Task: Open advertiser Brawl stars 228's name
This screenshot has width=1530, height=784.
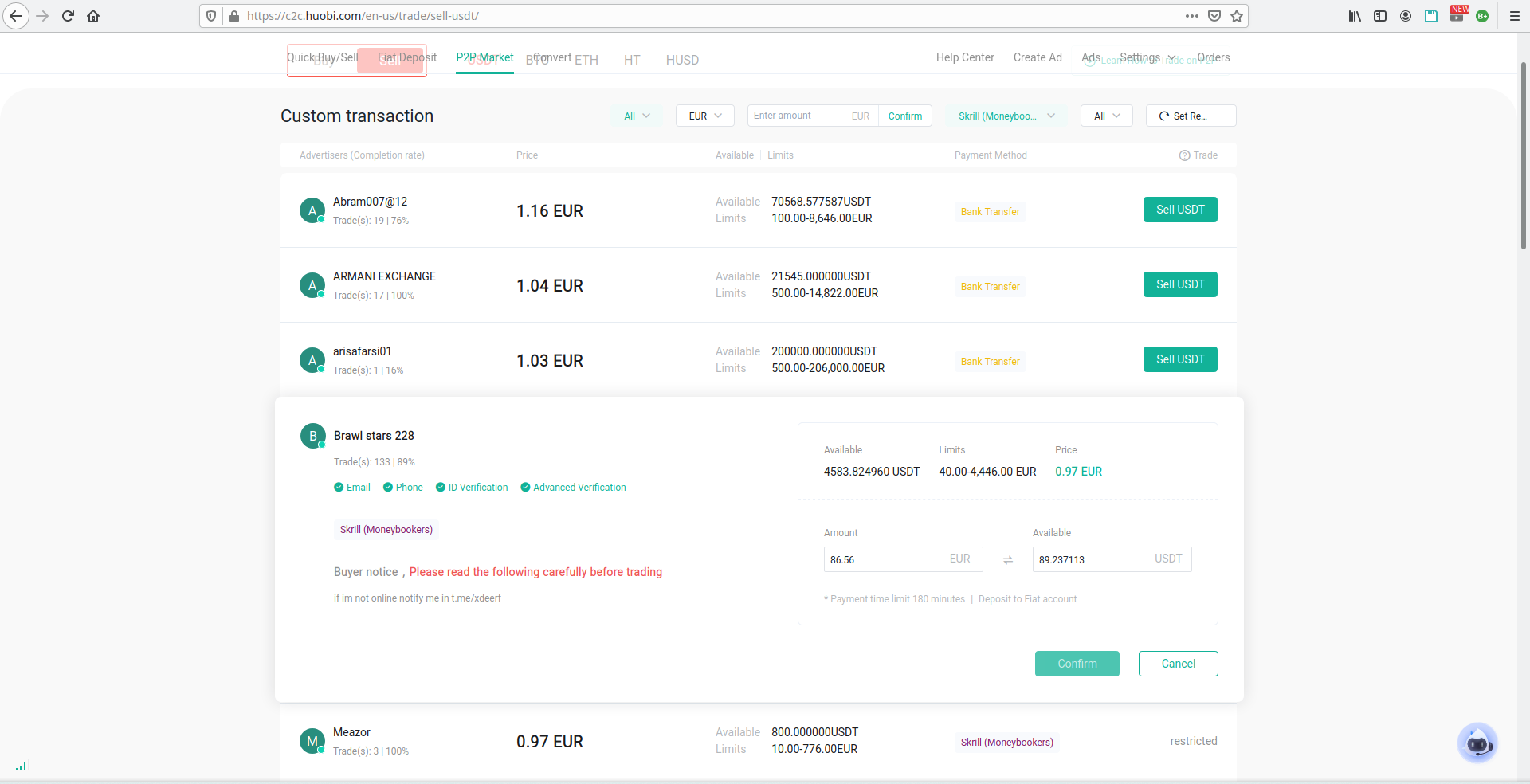Action: click(x=374, y=436)
